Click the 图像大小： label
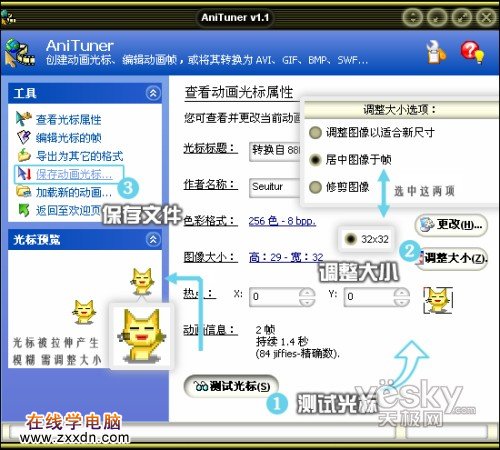 tap(210, 257)
